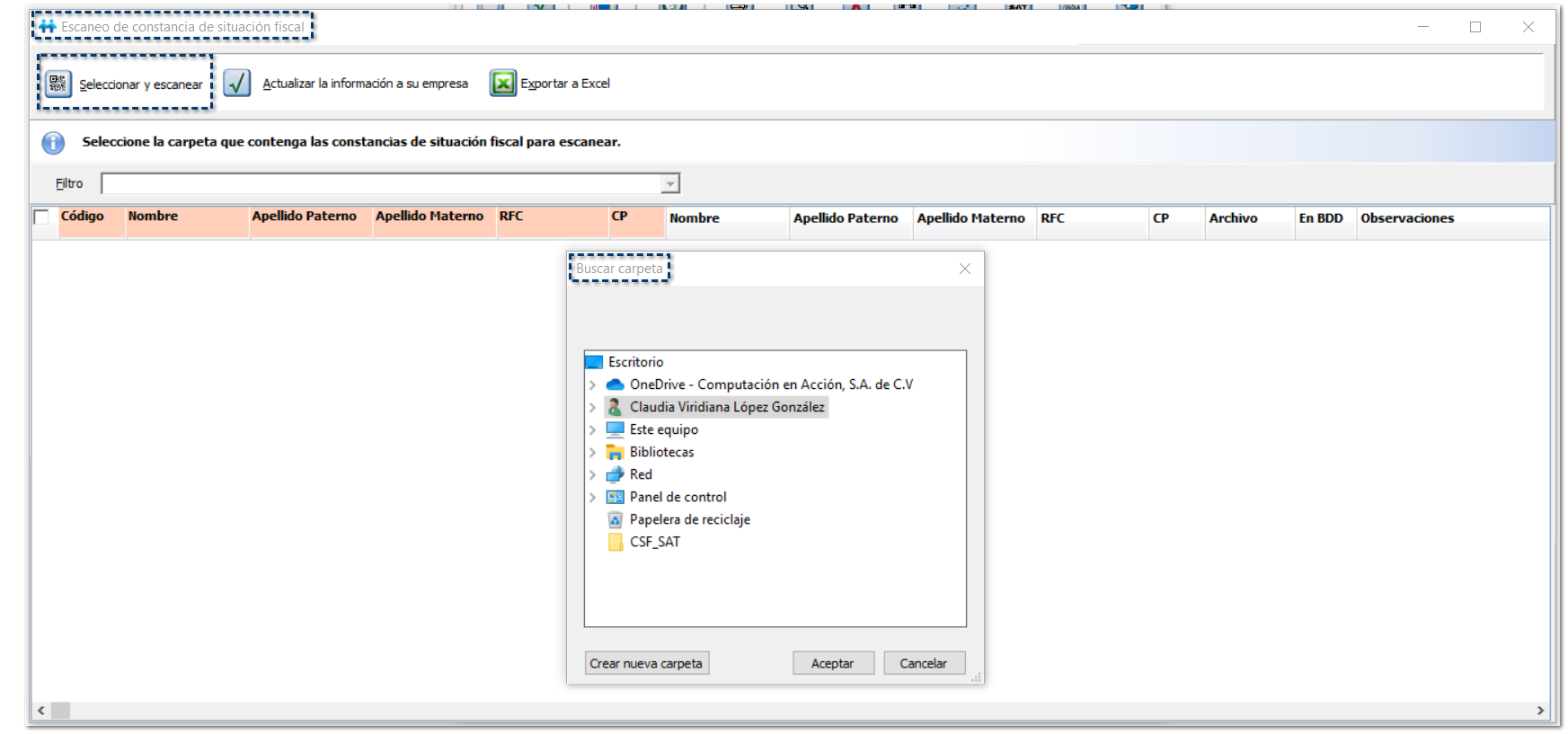Click inside the Filtro input field
The height and width of the screenshot is (734, 1568).
[382, 184]
